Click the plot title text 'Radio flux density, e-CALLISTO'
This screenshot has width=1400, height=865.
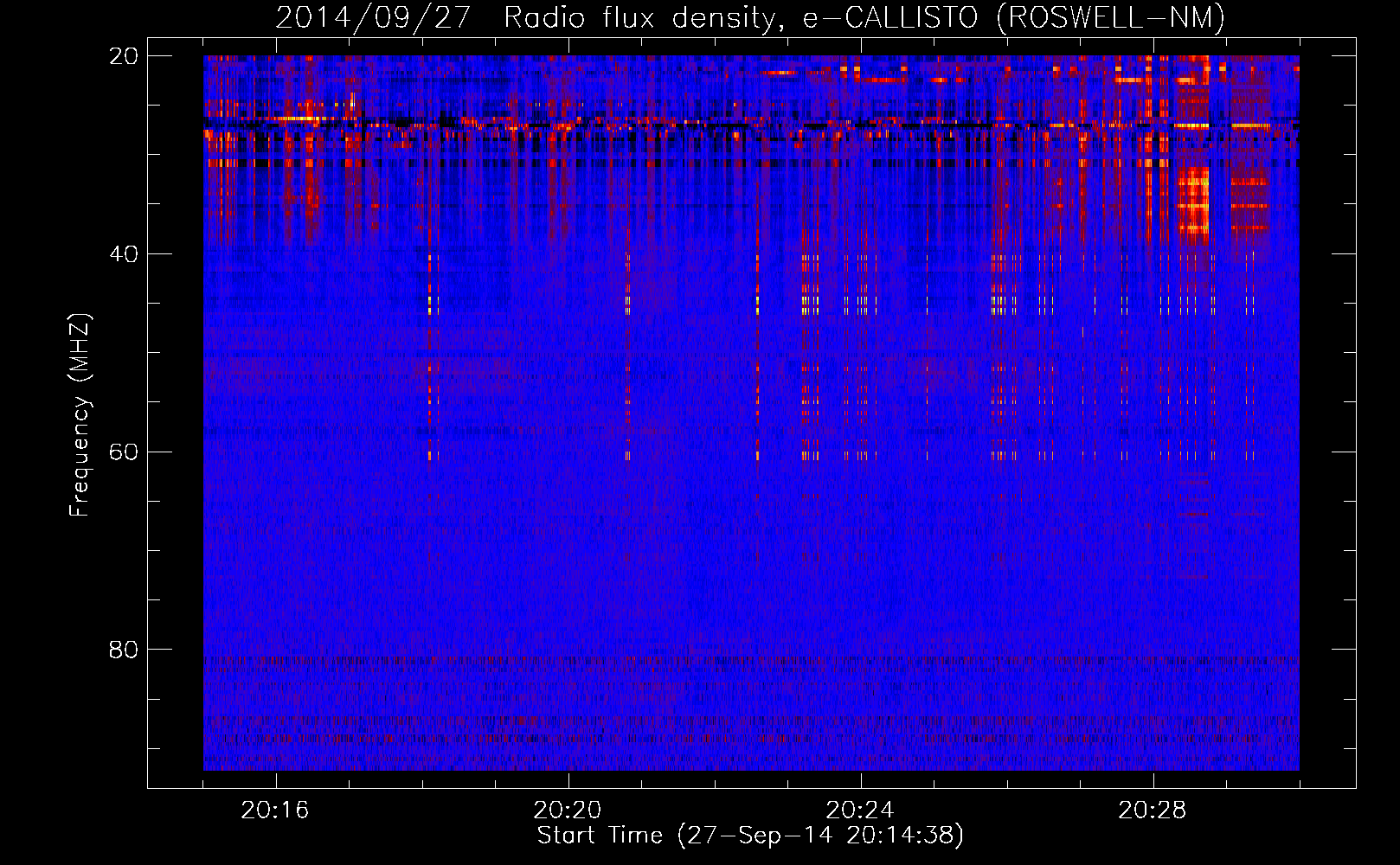click(x=741, y=18)
